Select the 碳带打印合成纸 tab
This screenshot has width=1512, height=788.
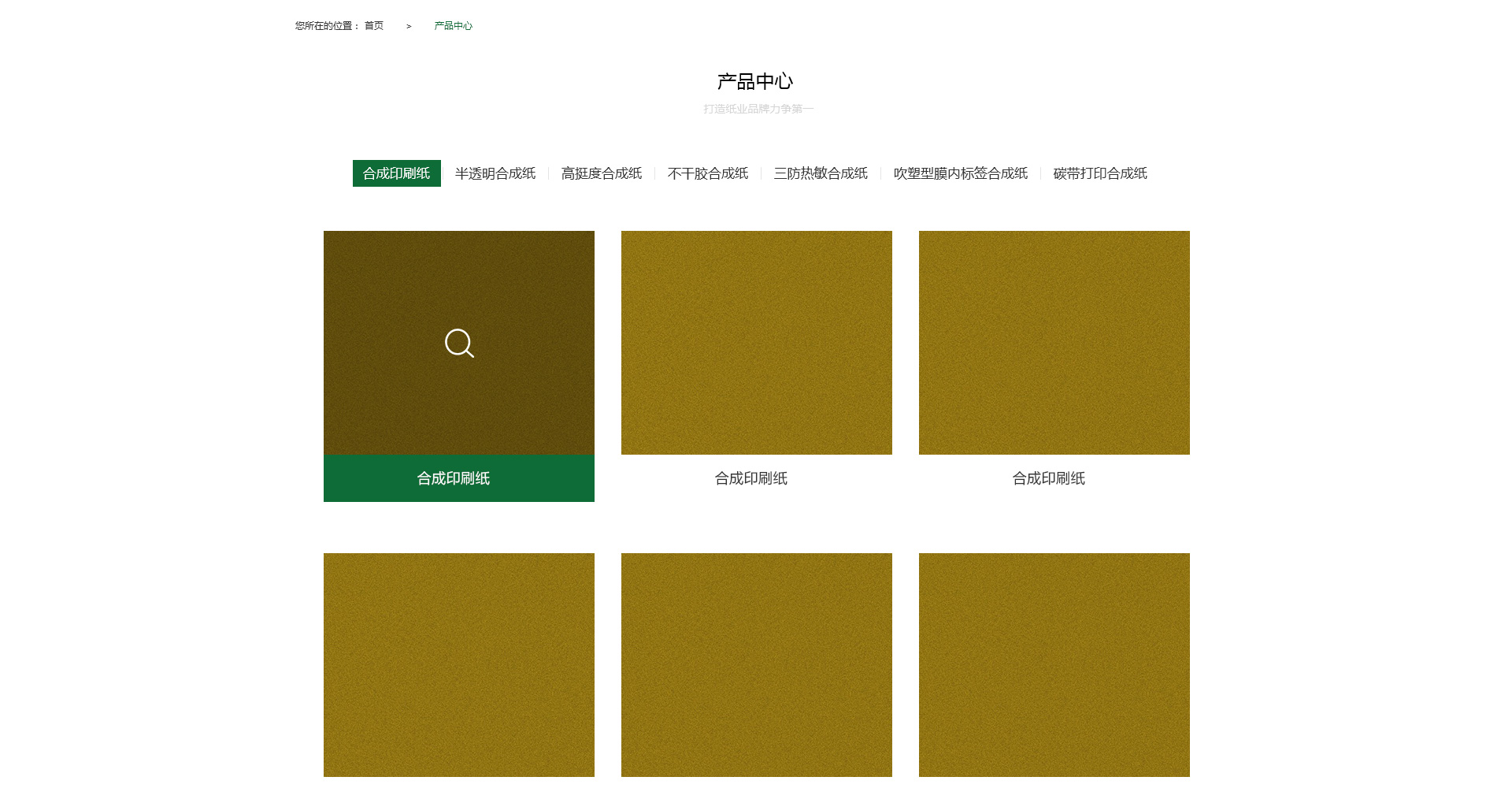[1099, 173]
